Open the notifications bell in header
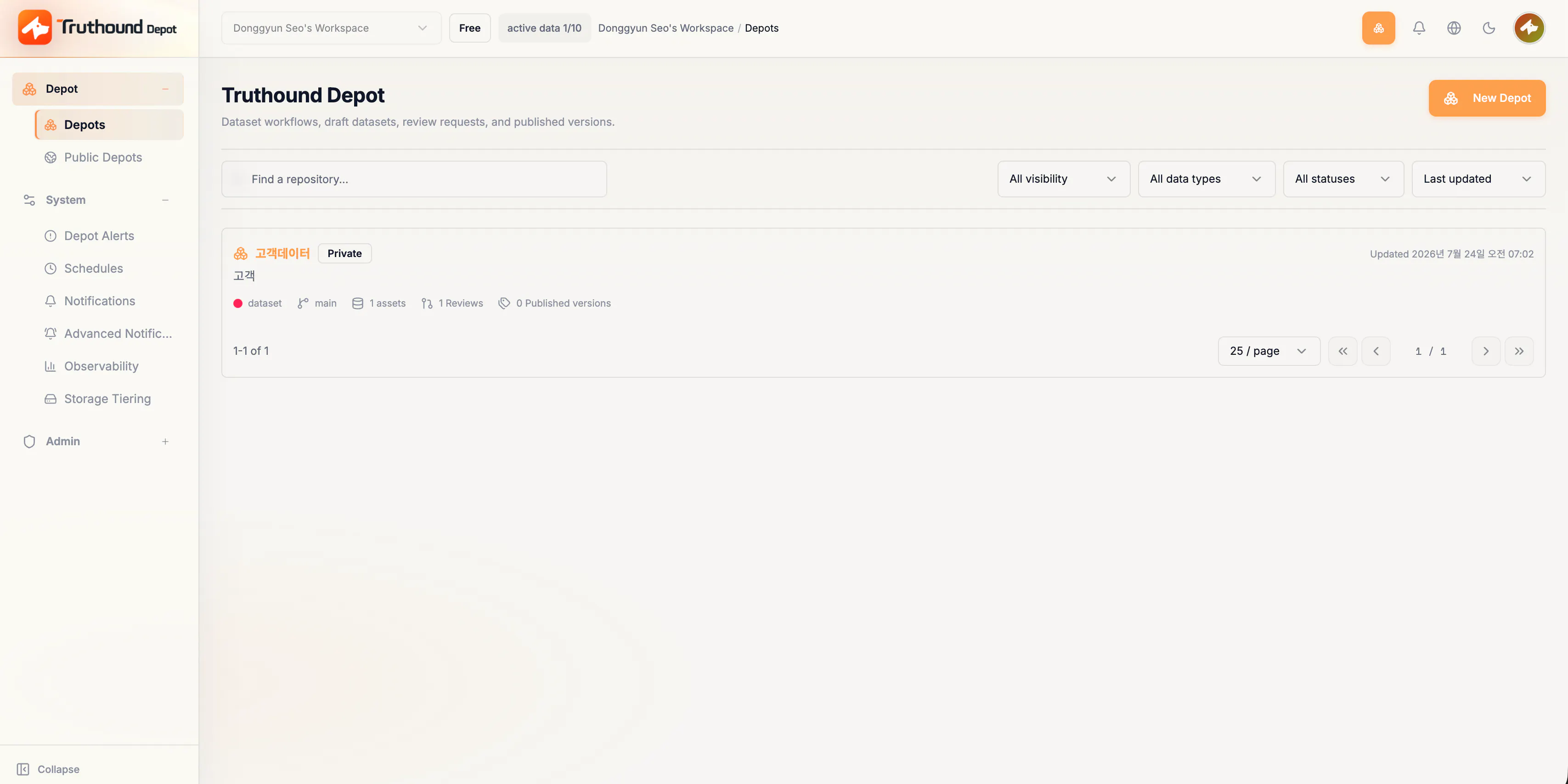The width and height of the screenshot is (1568, 784). point(1419,28)
